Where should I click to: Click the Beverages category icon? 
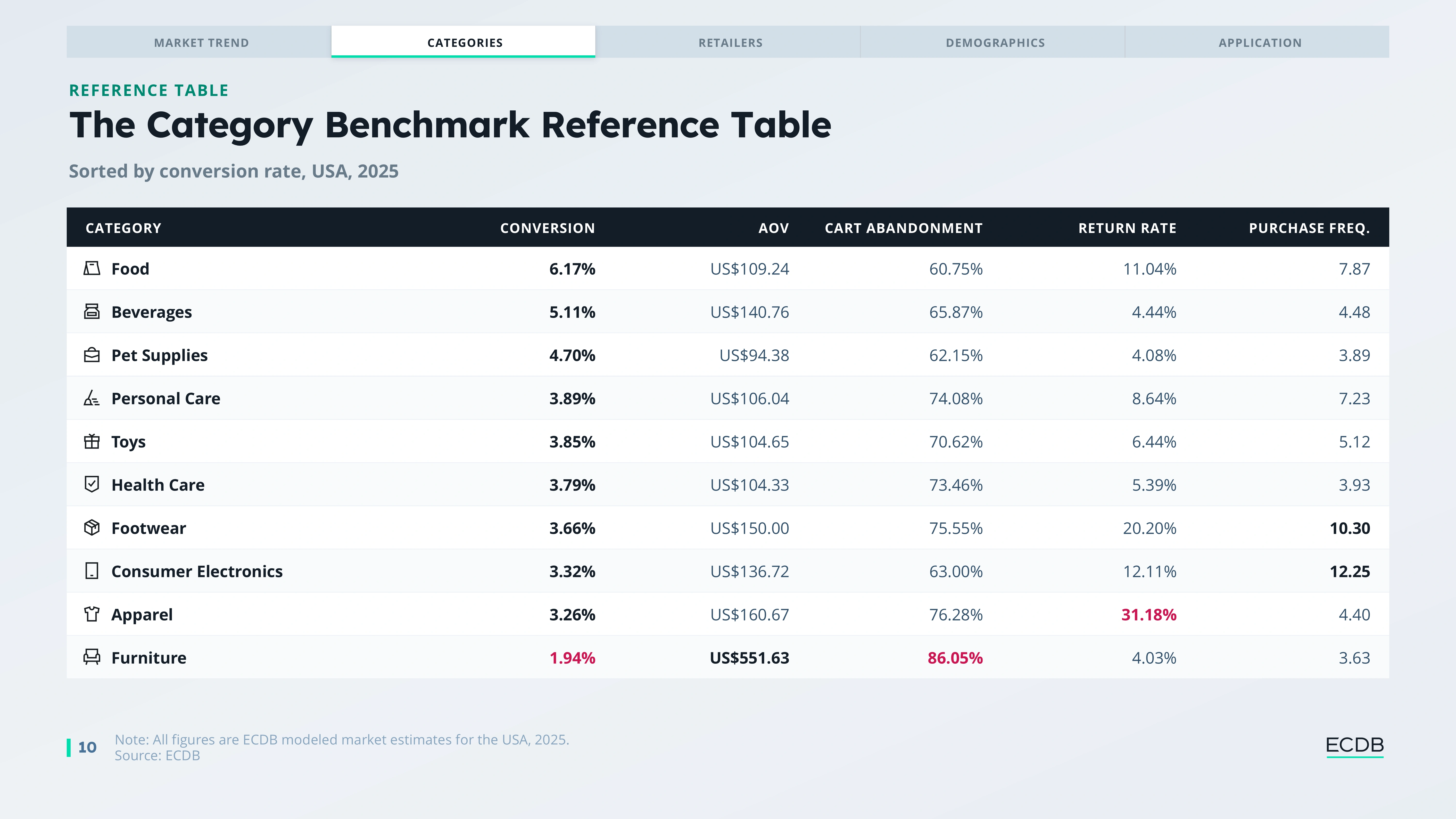91,311
